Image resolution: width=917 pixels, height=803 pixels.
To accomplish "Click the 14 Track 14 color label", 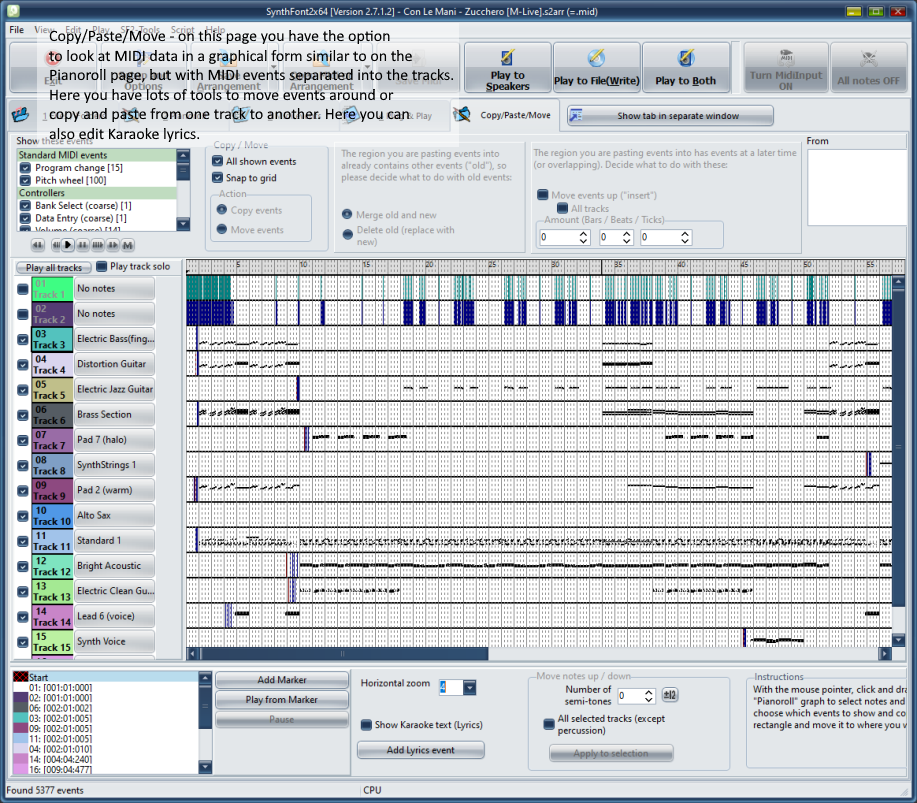I will pos(53,616).
